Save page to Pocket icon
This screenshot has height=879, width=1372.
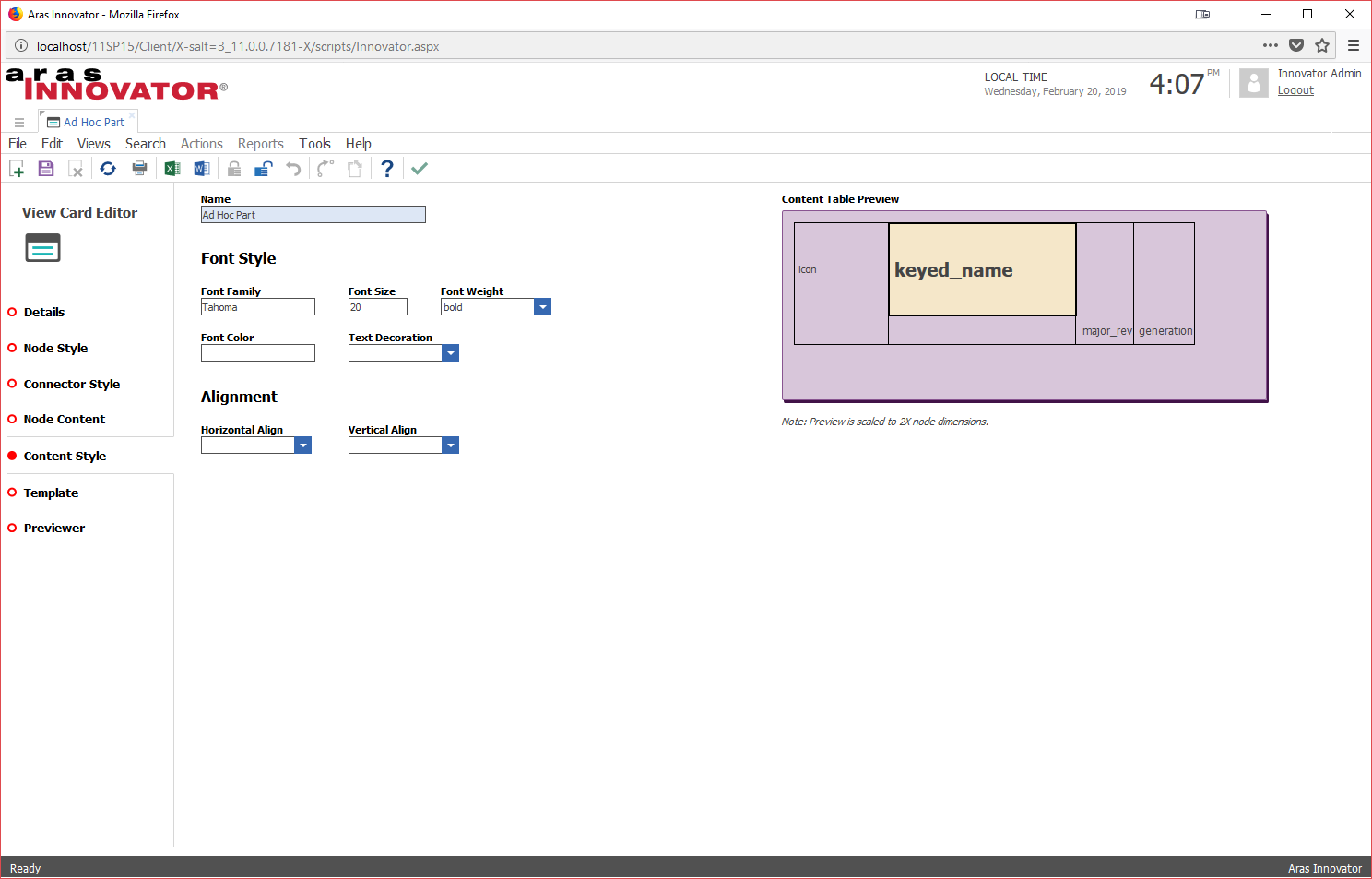(1296, 45)
